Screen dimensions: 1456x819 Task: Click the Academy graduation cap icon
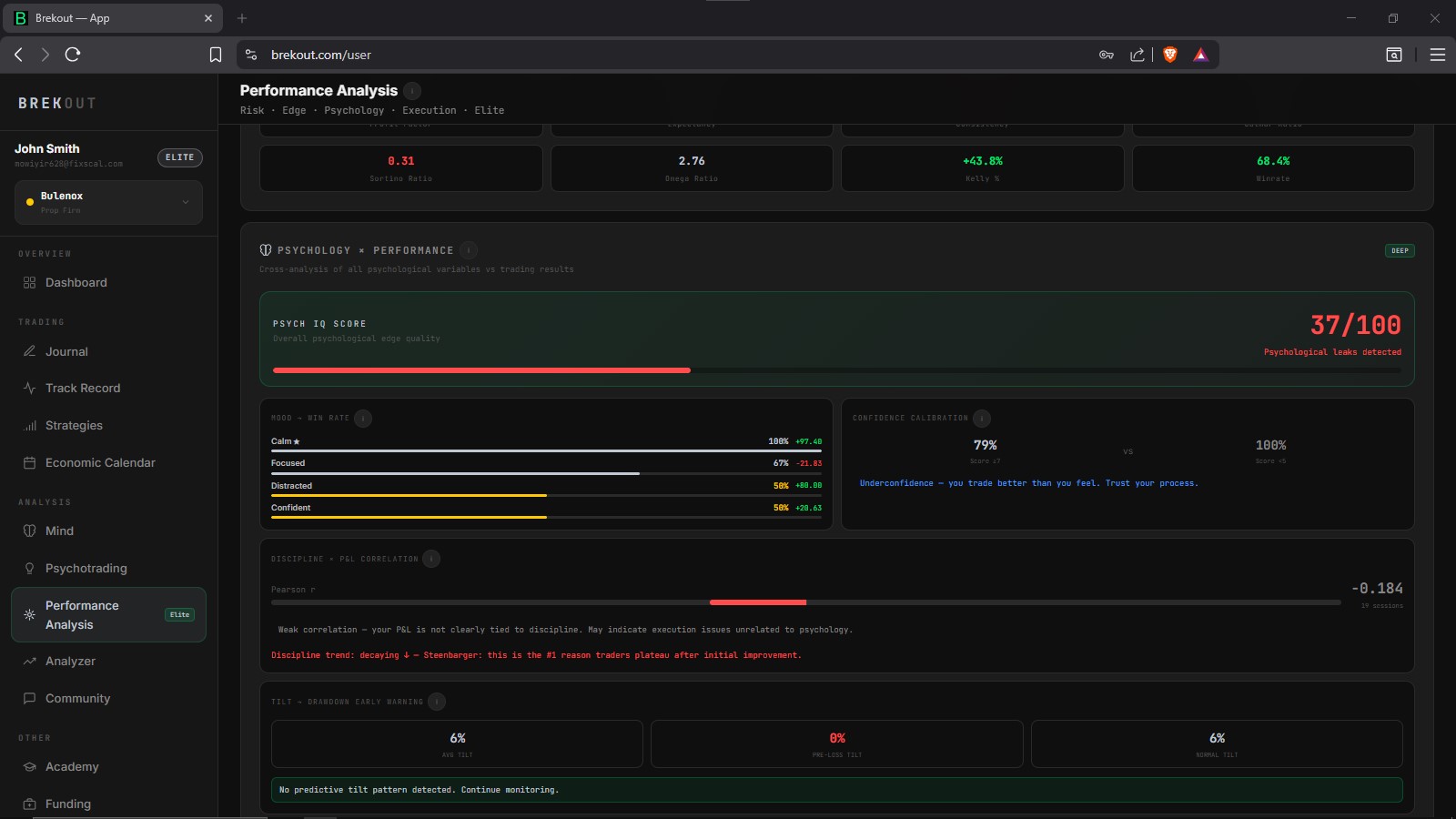29,766
